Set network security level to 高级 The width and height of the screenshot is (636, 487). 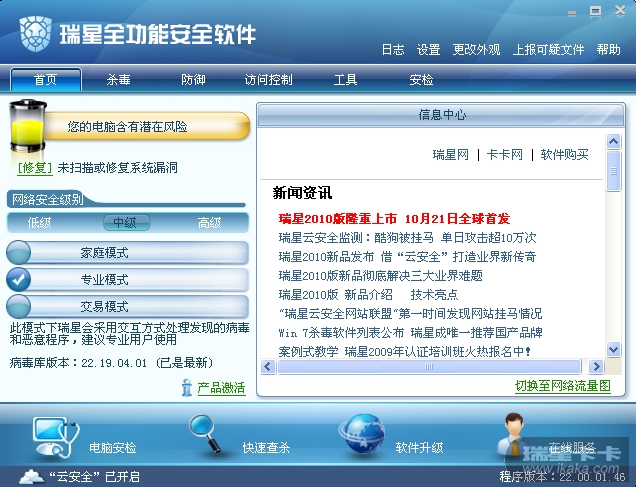pos(209,223)
